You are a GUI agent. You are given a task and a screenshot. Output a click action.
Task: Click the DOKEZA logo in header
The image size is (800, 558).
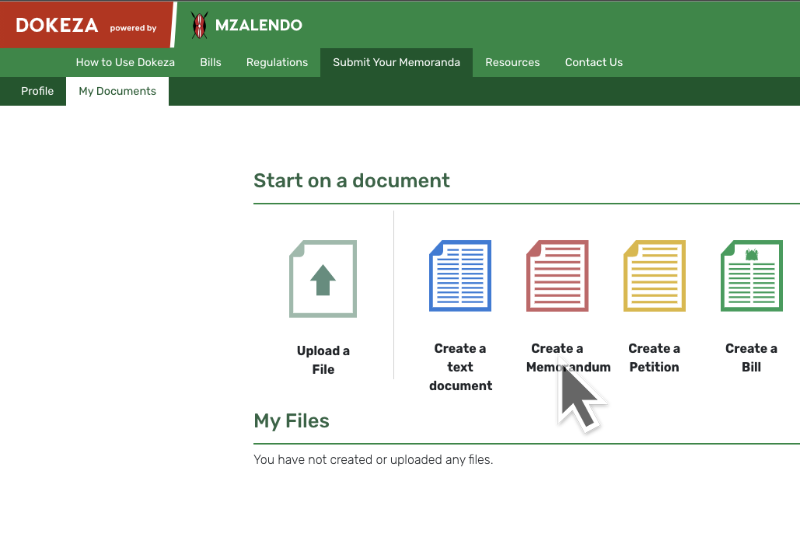56,26
